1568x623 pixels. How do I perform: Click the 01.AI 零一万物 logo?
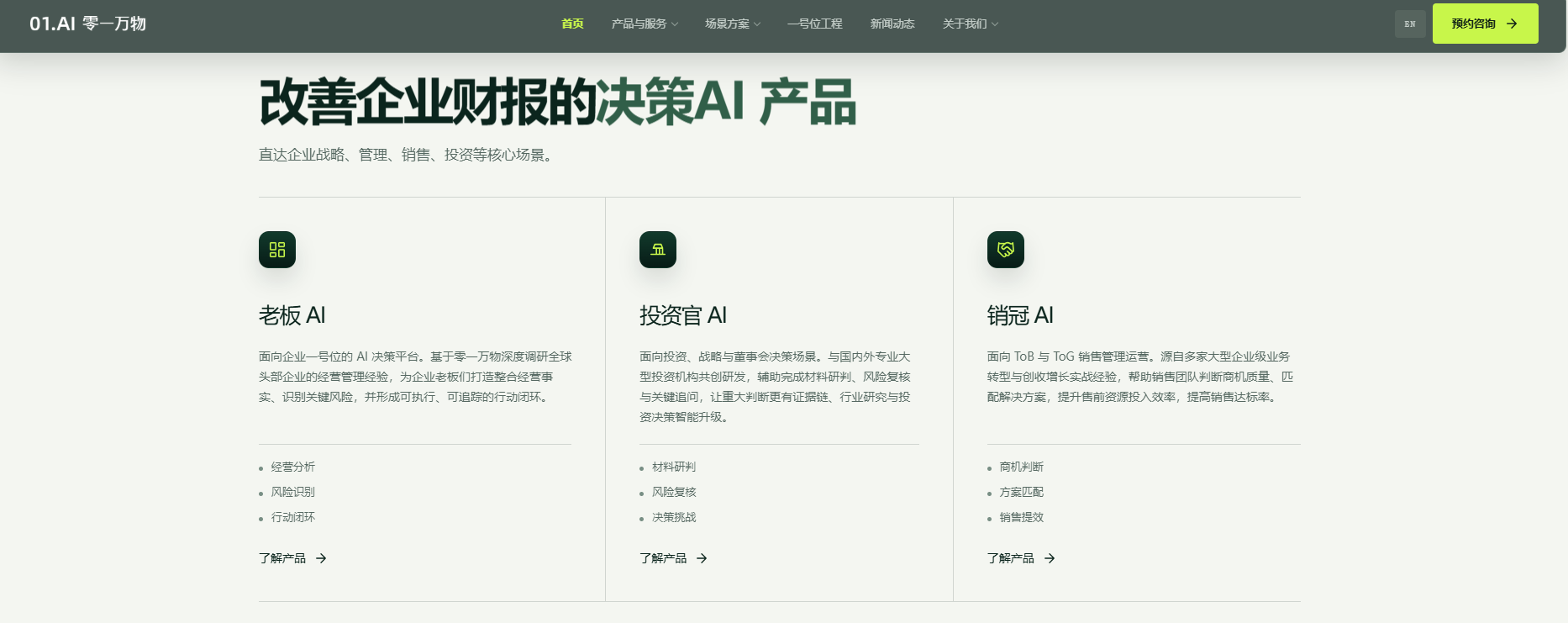point(88,24)
